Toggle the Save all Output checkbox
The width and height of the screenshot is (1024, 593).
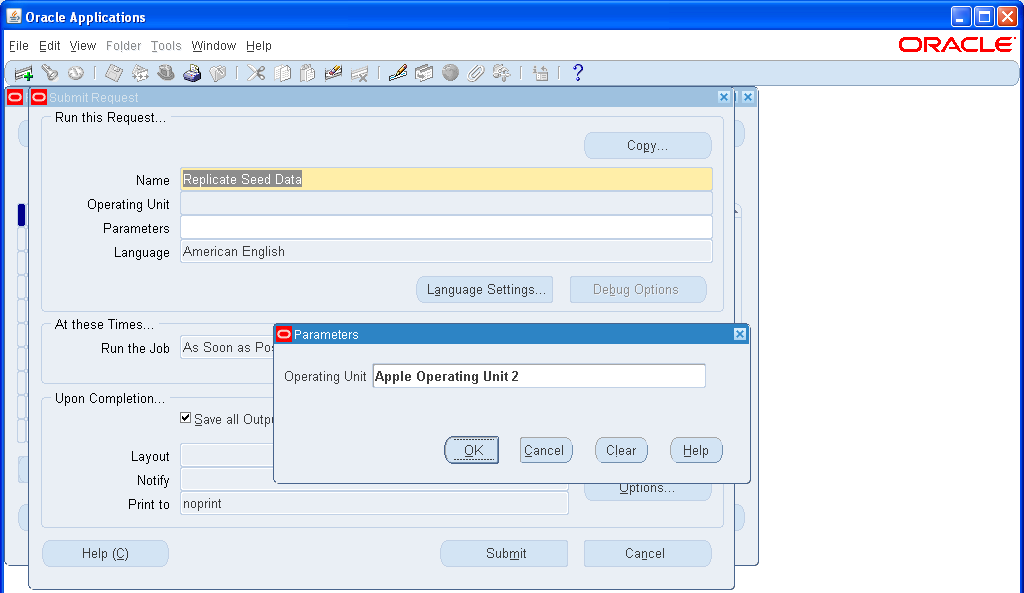[x=185, y=419]
